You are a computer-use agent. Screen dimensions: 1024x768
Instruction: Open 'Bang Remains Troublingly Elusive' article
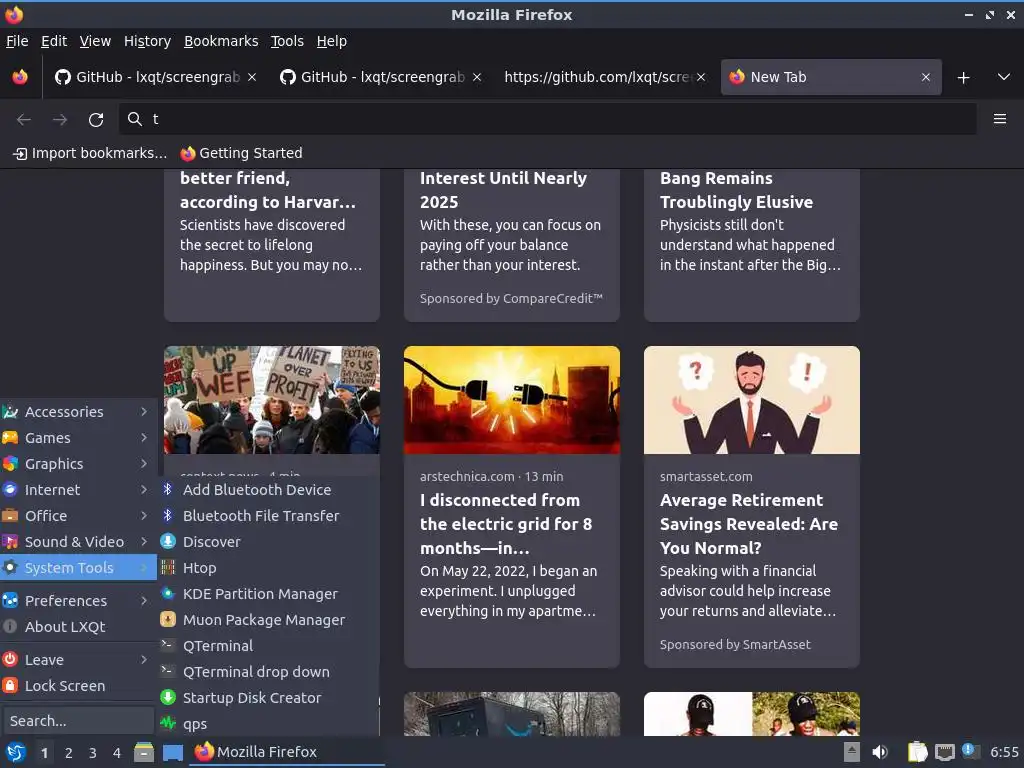736,190
